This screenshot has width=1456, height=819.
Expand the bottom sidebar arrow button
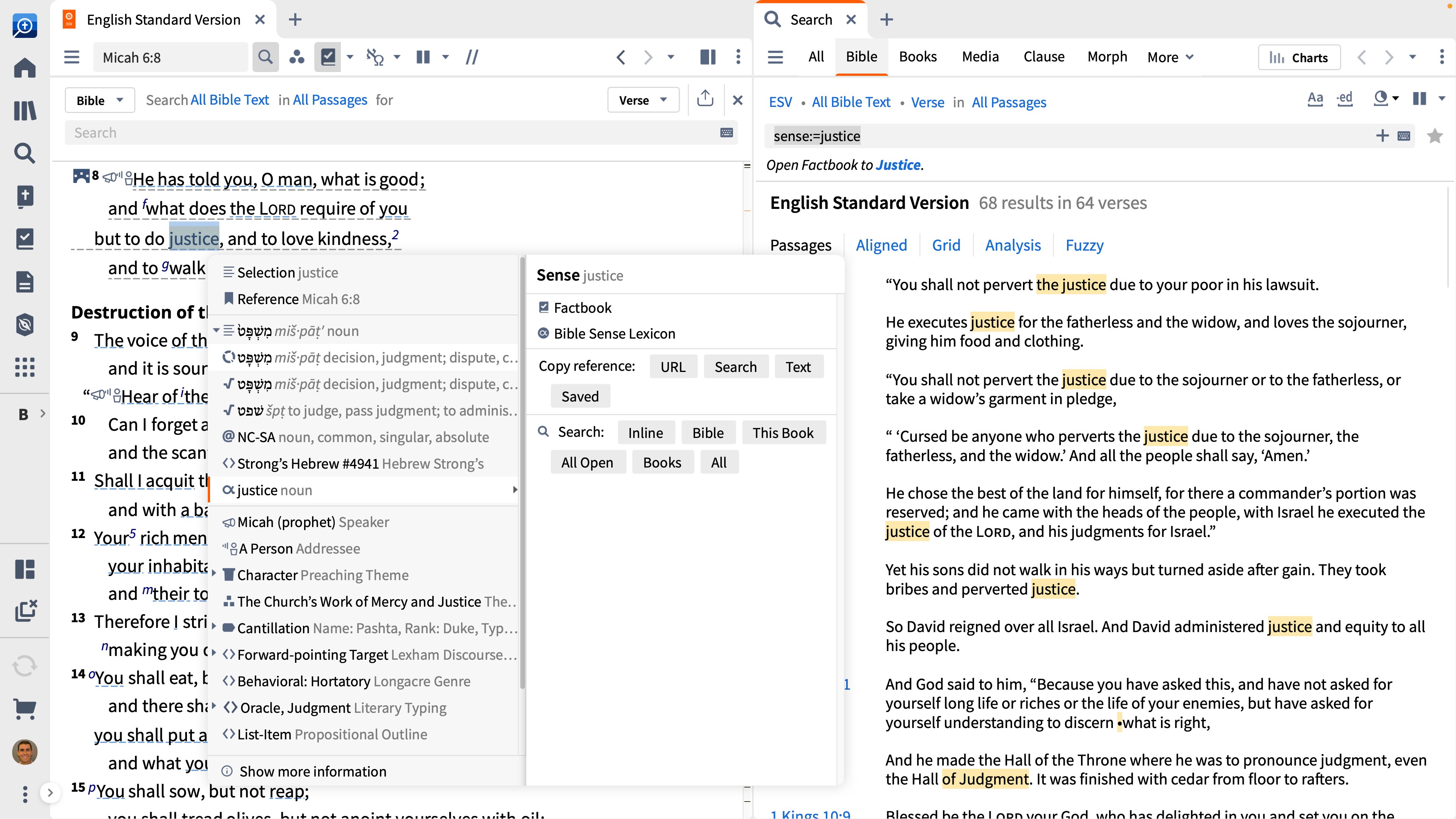click(x=50, y=793)
